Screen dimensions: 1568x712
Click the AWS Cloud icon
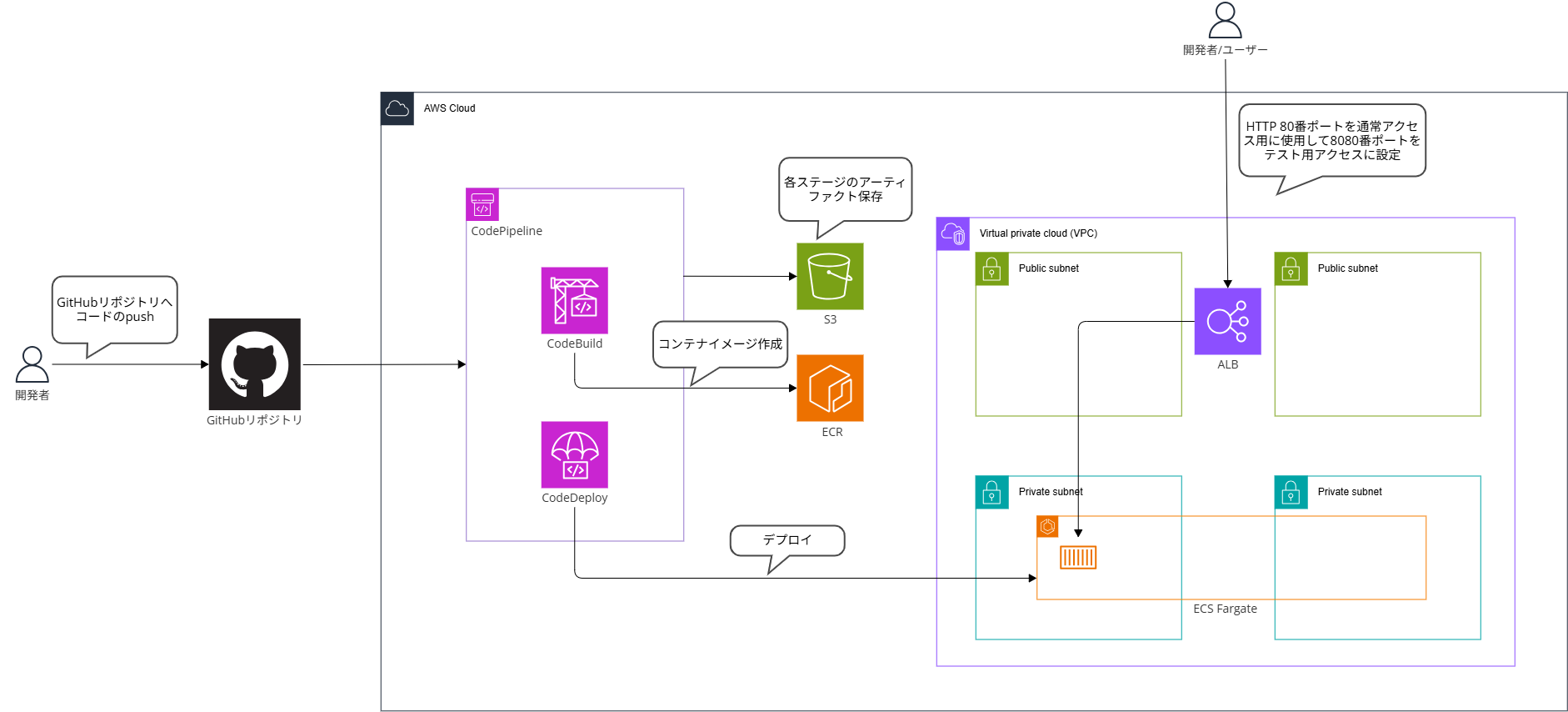point(397,108)
